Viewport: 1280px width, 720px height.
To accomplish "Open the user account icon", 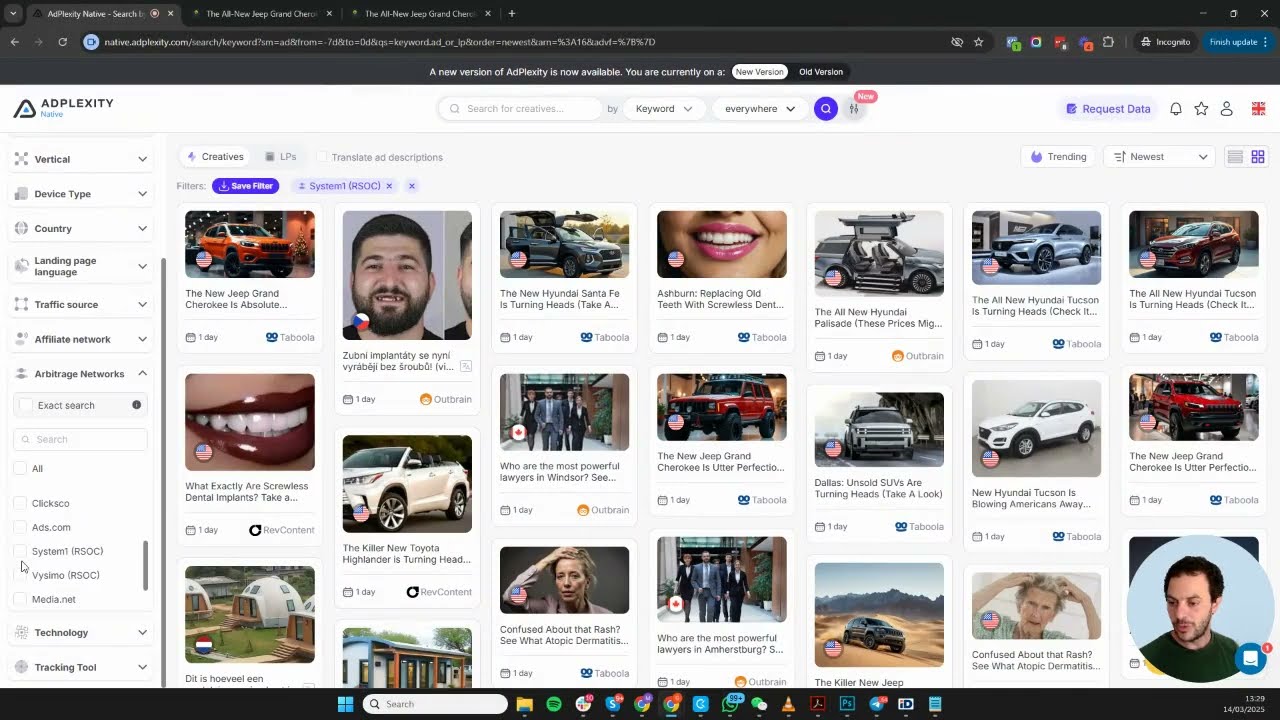I will (x=1227, y=109).
